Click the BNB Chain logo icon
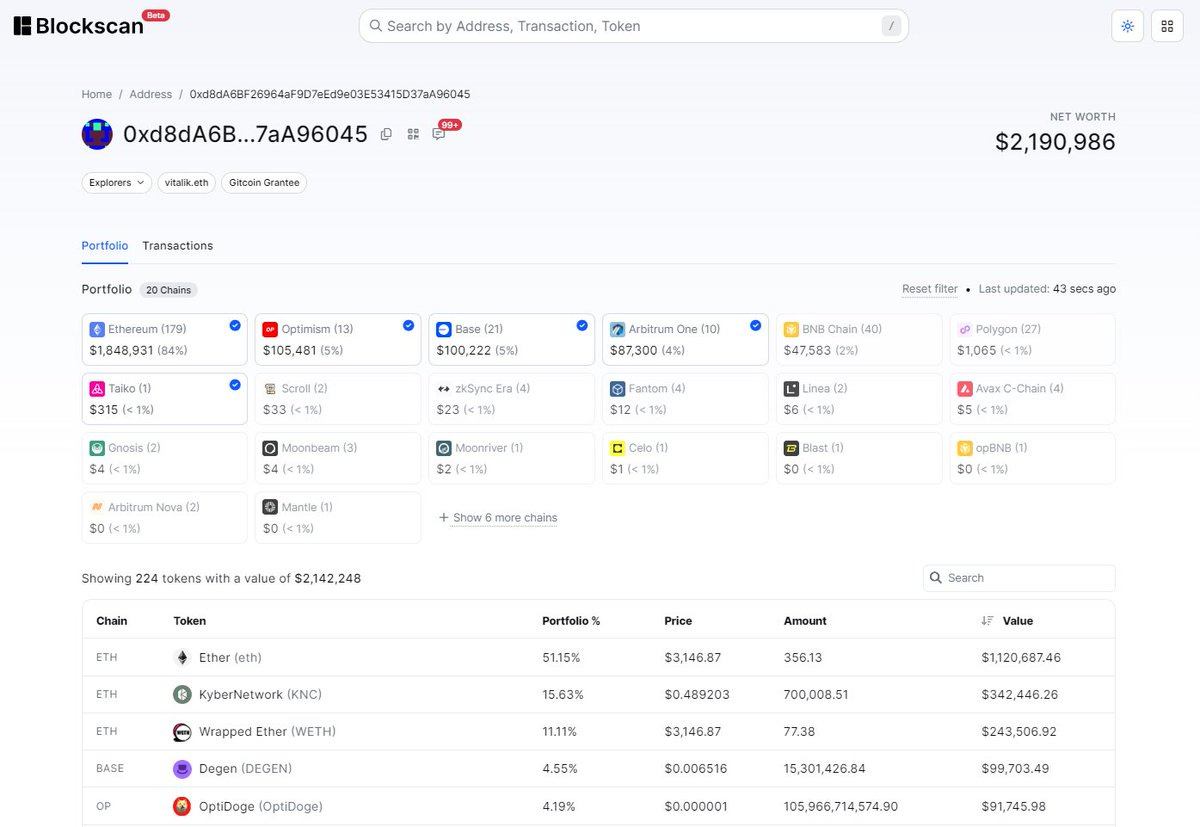 (791, 329)
